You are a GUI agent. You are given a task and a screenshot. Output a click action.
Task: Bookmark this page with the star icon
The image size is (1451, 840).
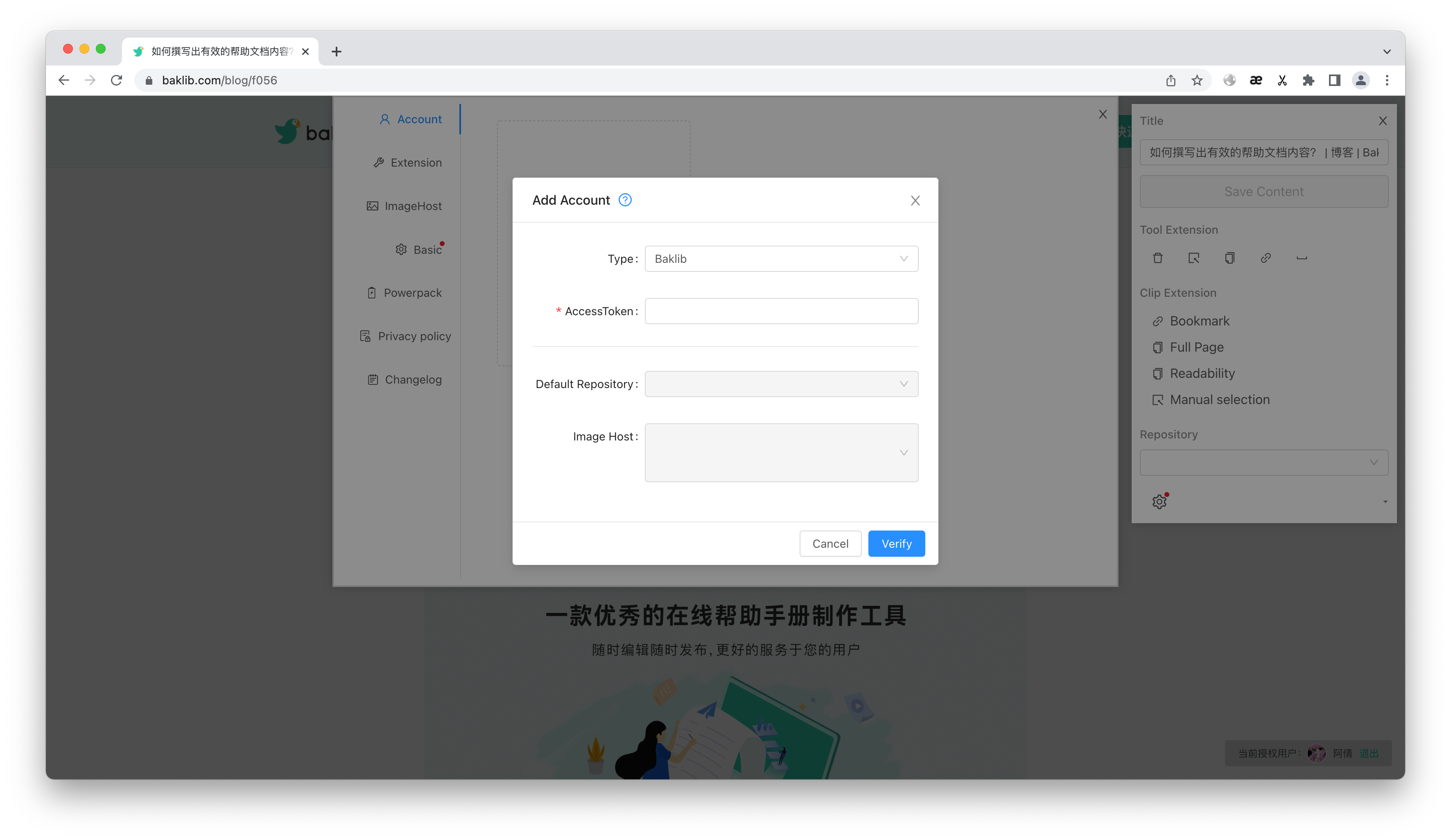pos(1197,80)
